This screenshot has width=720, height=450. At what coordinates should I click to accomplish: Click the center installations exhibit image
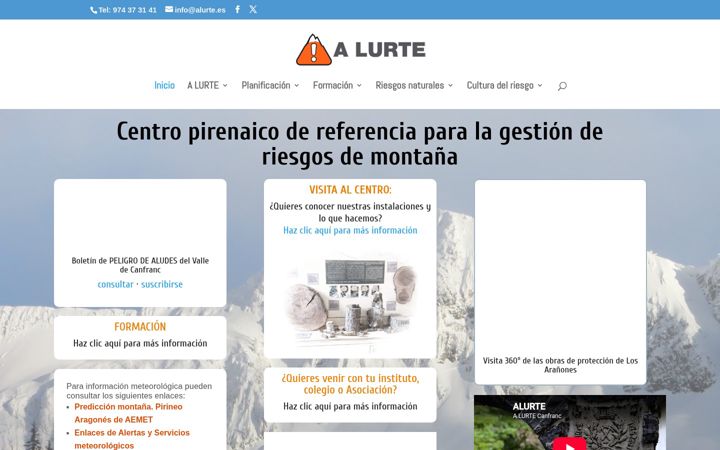click(x=350, y=301)
